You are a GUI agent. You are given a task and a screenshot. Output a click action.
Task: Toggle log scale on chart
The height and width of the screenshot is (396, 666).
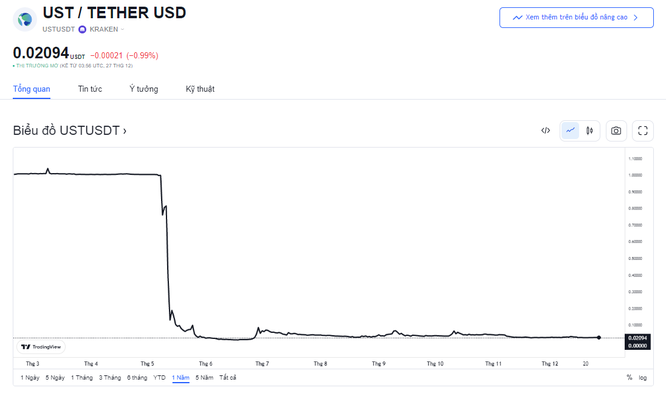tap(643, 377)
